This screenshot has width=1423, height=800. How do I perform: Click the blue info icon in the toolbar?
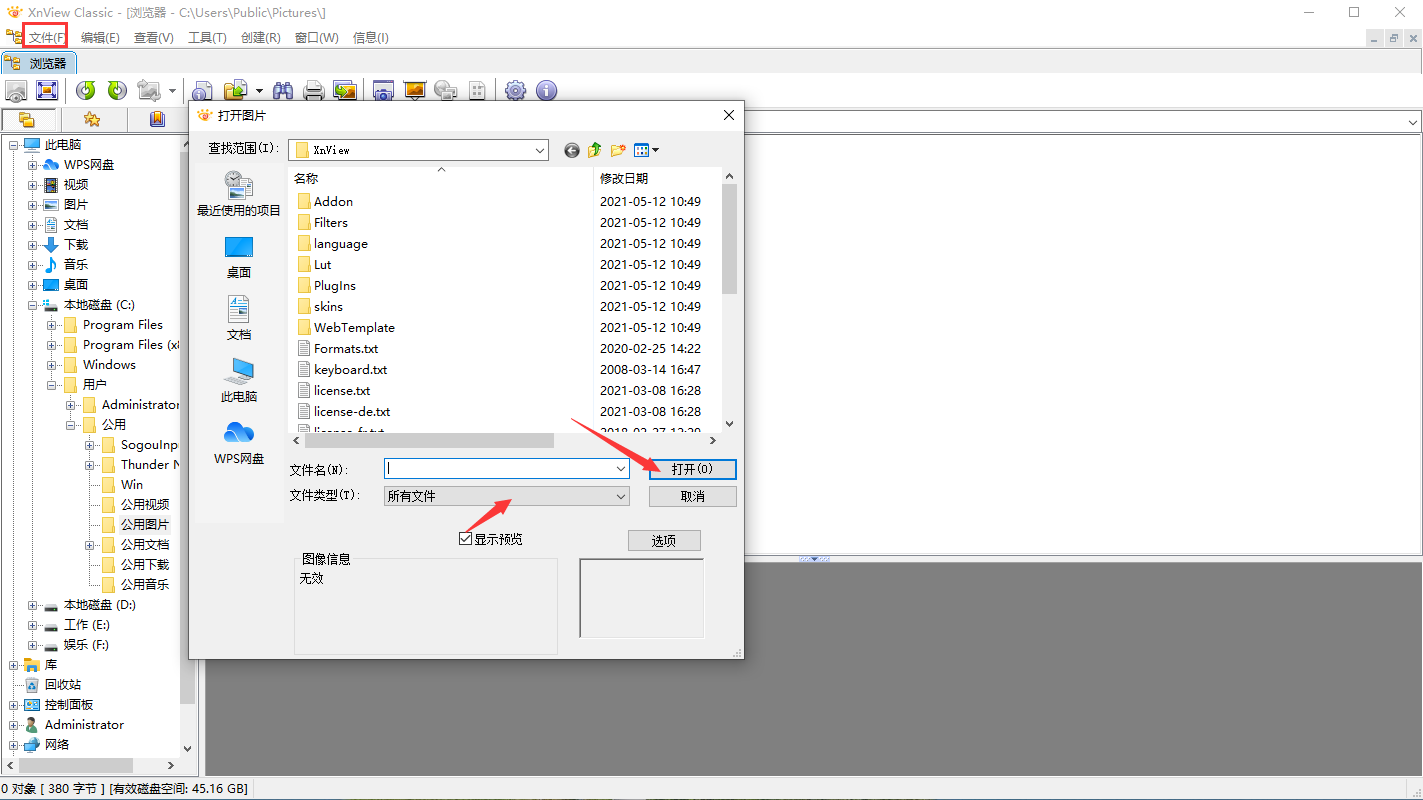click(546, 91)
